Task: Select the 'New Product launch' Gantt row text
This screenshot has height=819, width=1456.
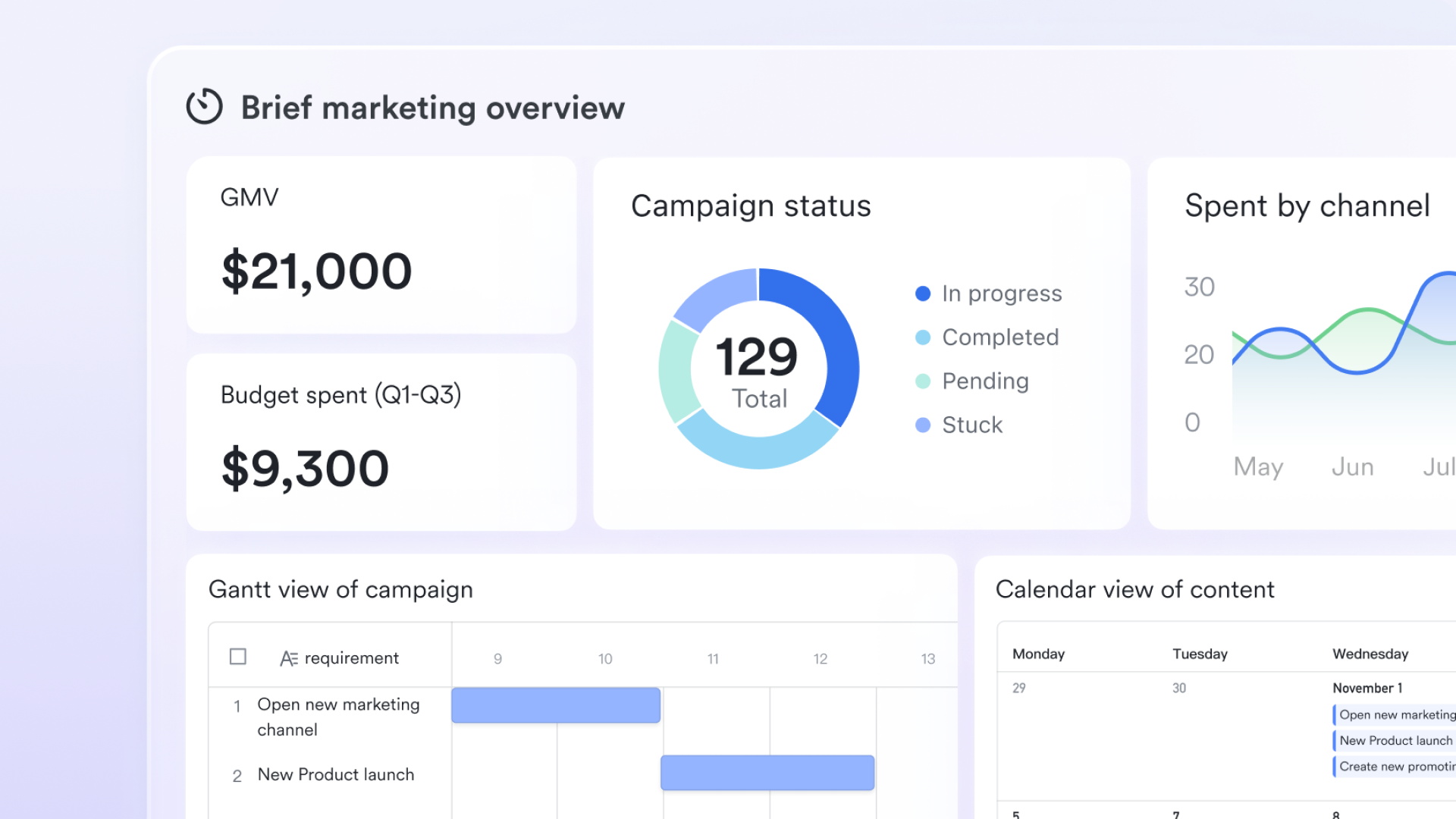Action: tap(336, 774)
